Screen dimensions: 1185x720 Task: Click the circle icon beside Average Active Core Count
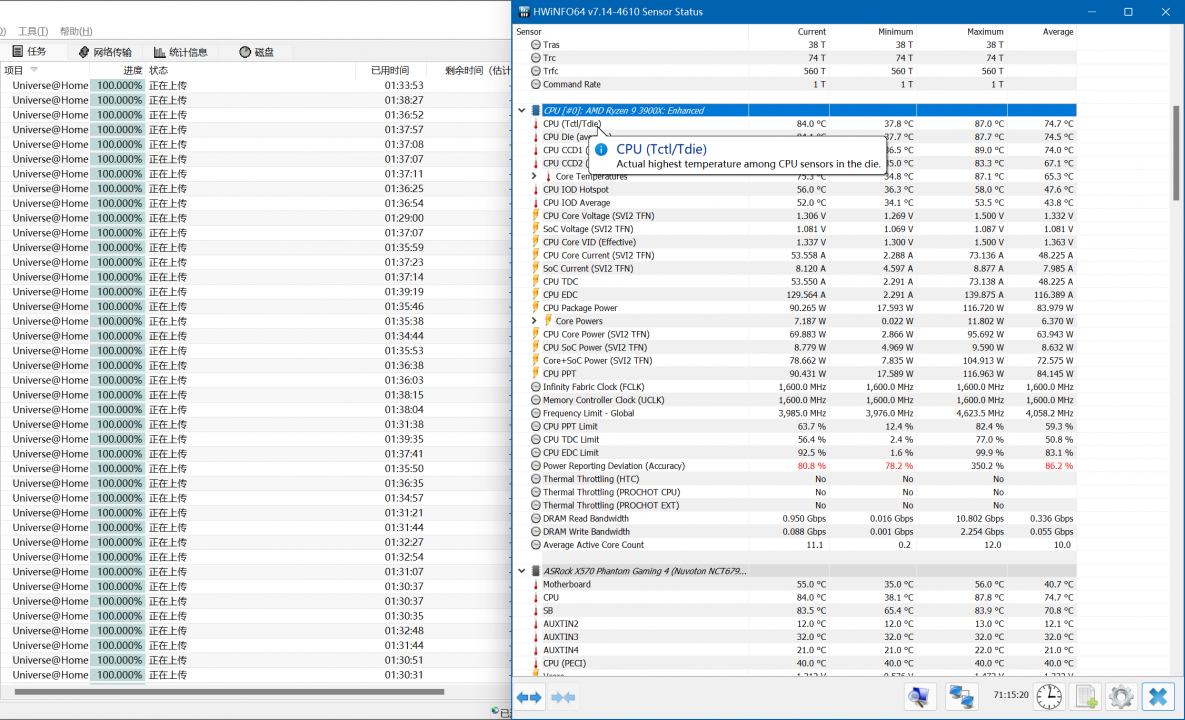536,545
